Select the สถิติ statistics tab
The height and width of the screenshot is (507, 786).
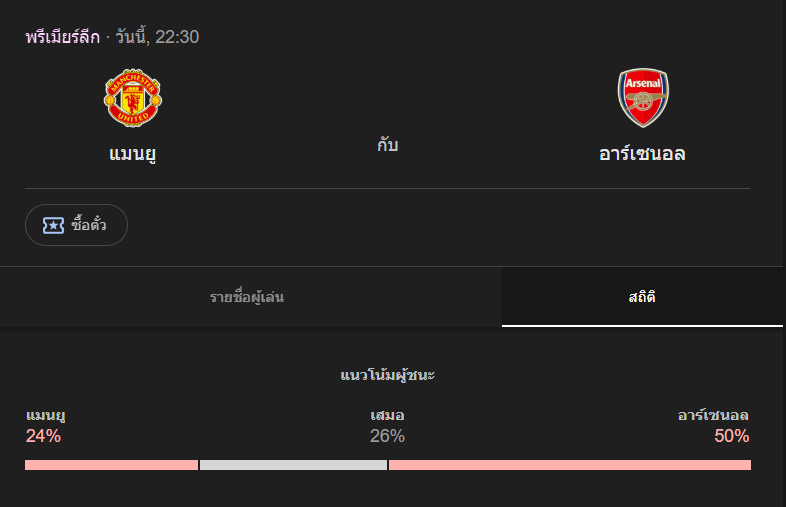coord(642,297)
